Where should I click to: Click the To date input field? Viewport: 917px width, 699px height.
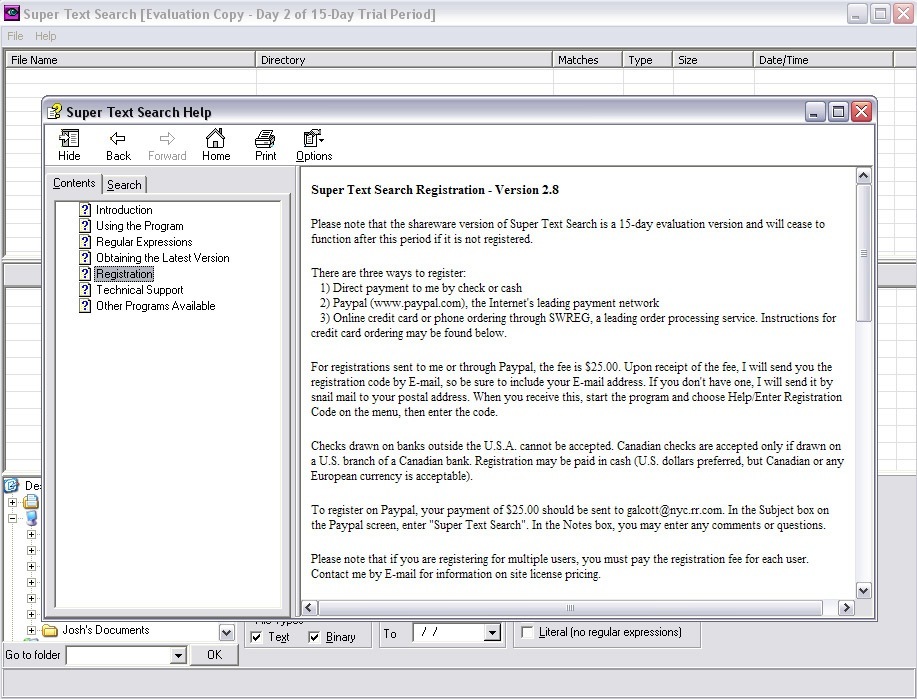pos(449,632)
